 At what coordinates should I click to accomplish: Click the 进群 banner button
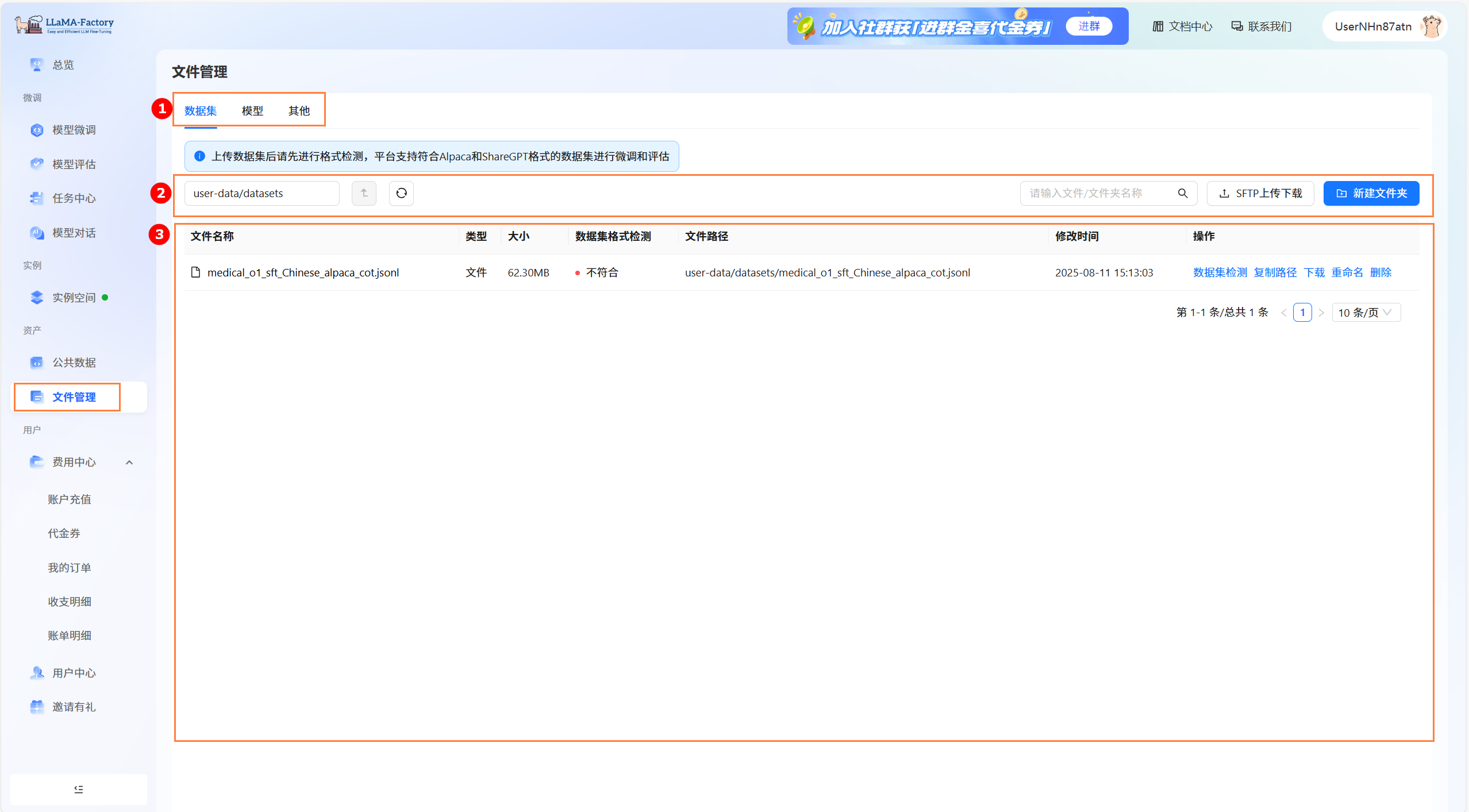point(1089,26)
